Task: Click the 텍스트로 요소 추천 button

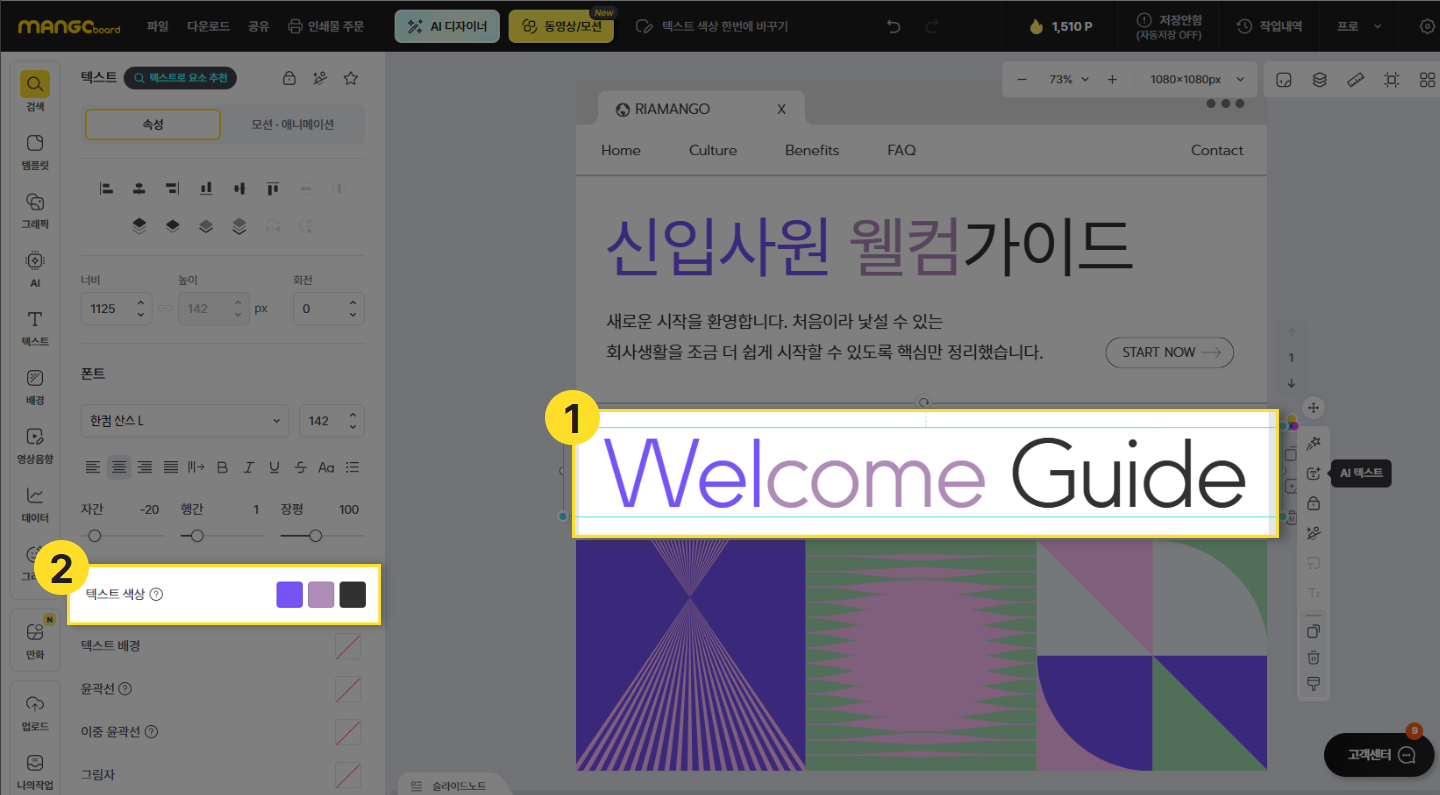Action: (x=180, y=78)
